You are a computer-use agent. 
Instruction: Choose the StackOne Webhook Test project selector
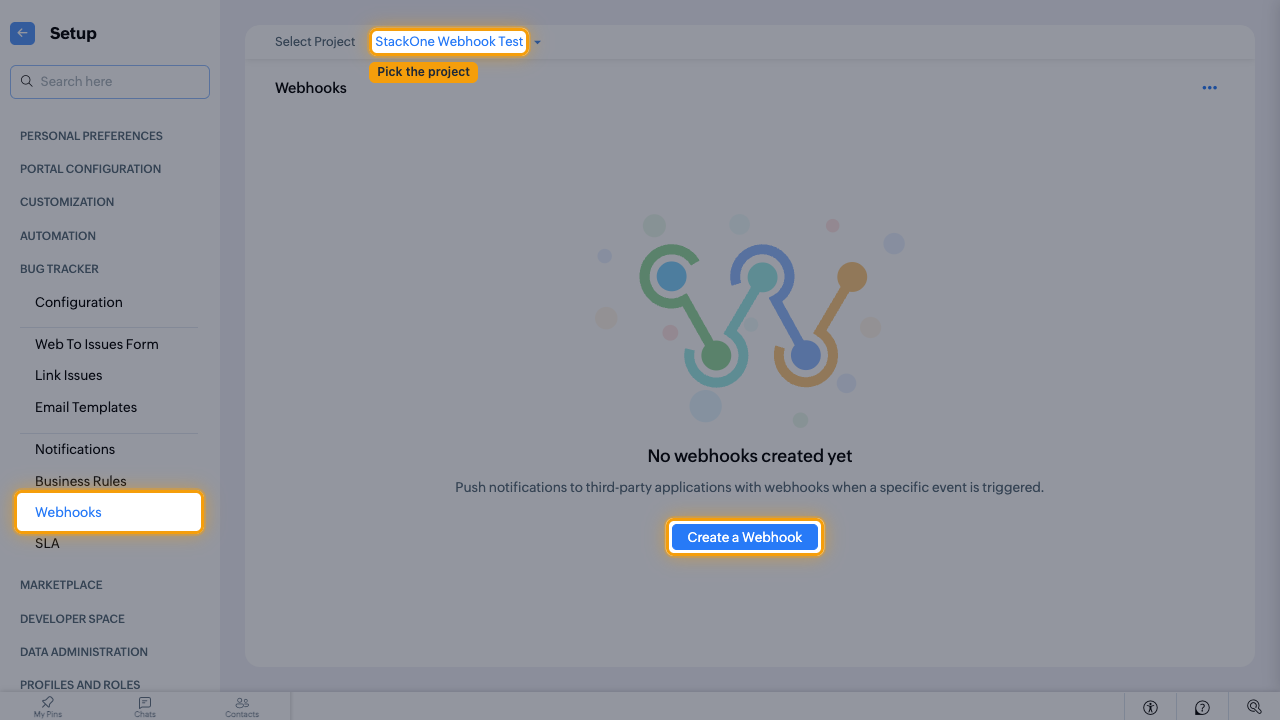(449, 42)
